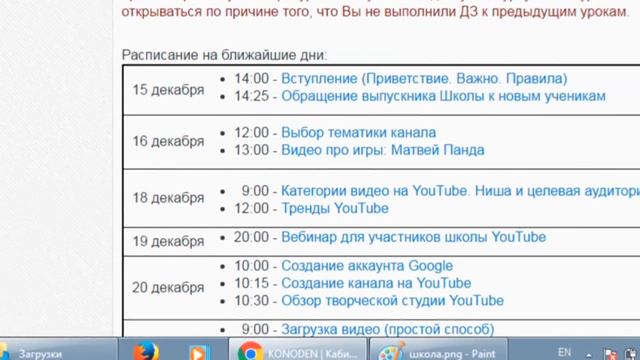
Task: Click the 13:00 time entry
Action: (251, 150)
